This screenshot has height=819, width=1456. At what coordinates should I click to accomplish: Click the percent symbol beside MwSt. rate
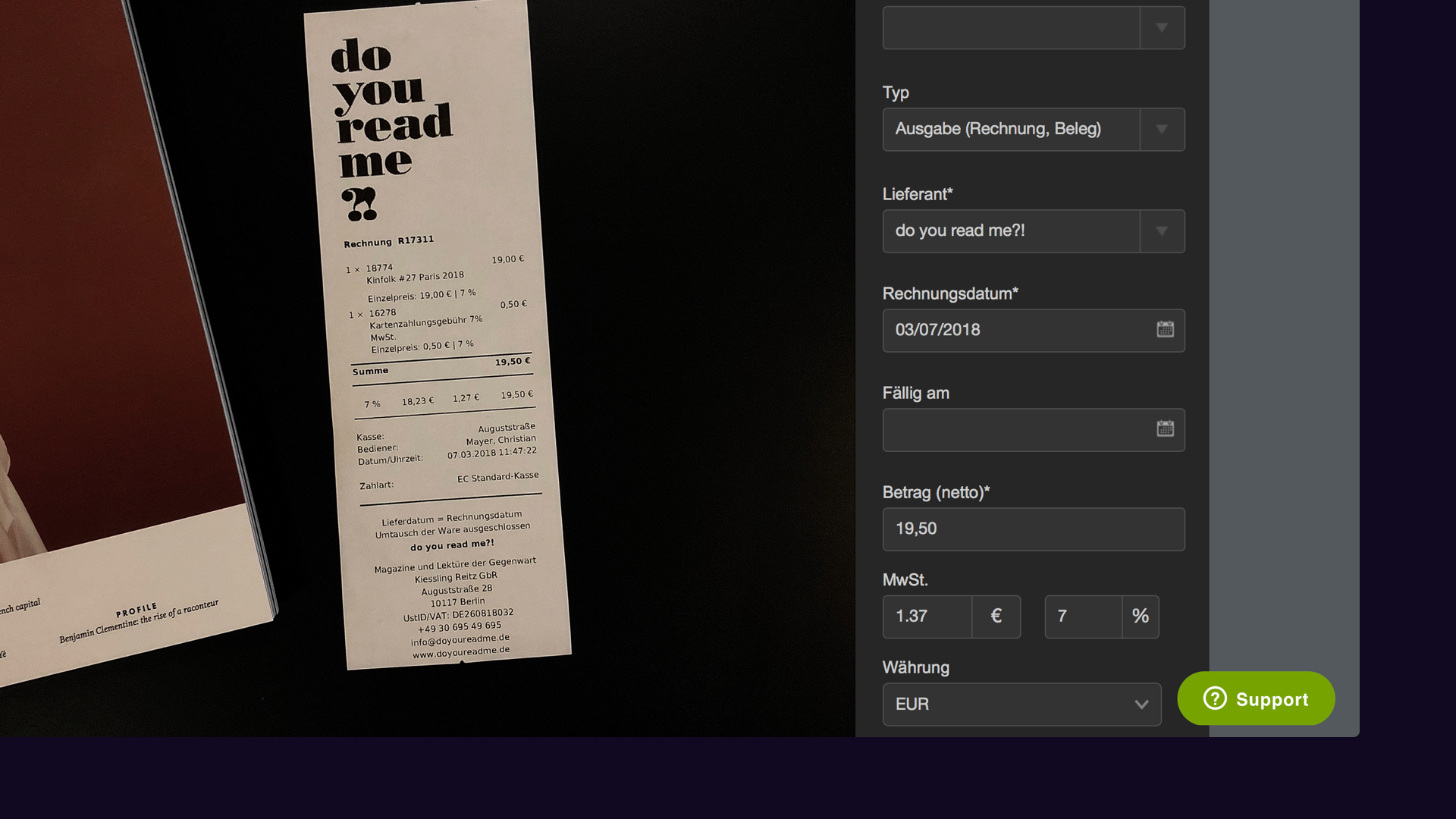1140,617
